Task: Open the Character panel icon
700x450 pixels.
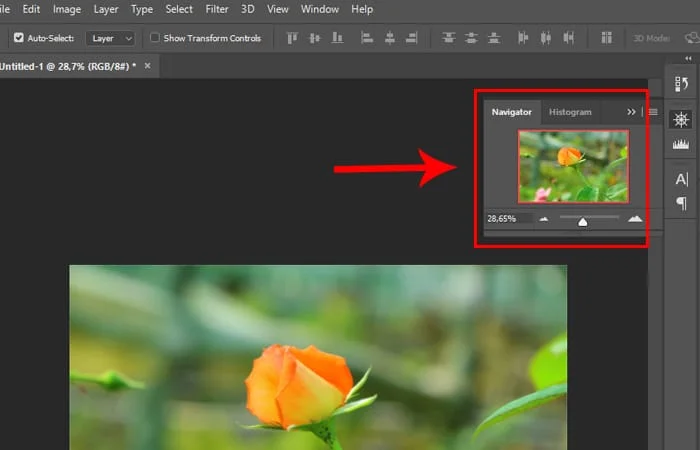Action: tap(681, 179)
